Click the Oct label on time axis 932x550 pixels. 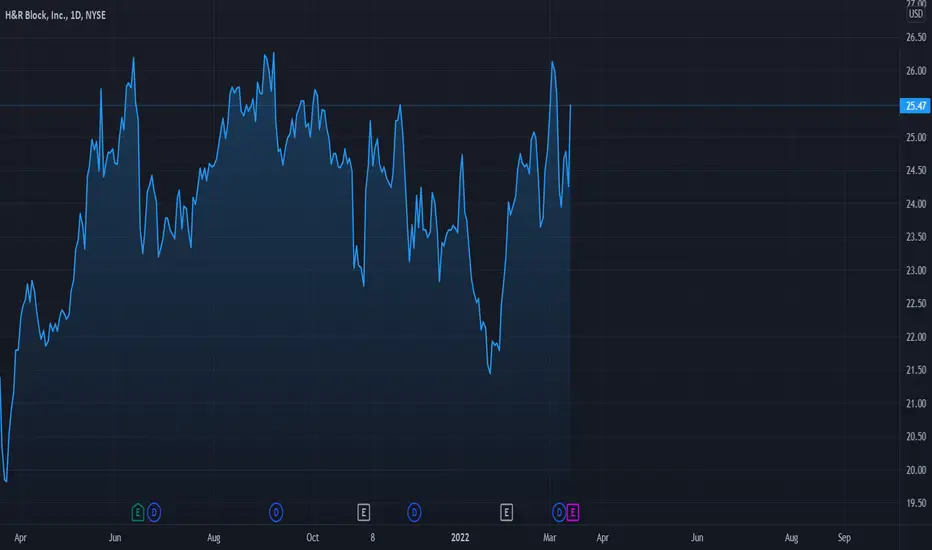tap(313, 538)
